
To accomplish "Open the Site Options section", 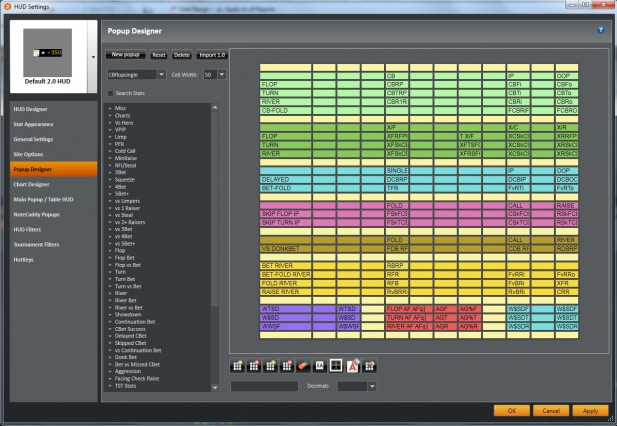I will coord(54,154).
